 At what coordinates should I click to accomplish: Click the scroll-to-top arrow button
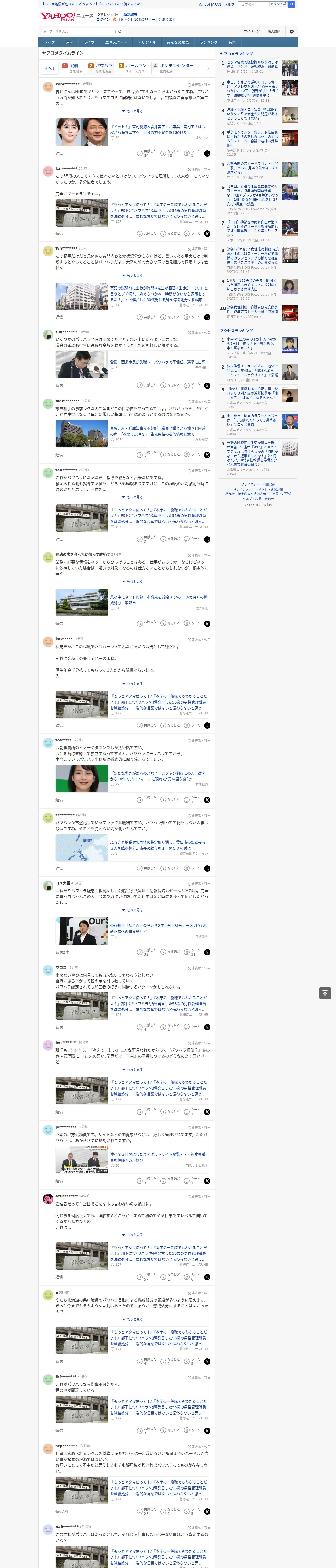point(325,993)
